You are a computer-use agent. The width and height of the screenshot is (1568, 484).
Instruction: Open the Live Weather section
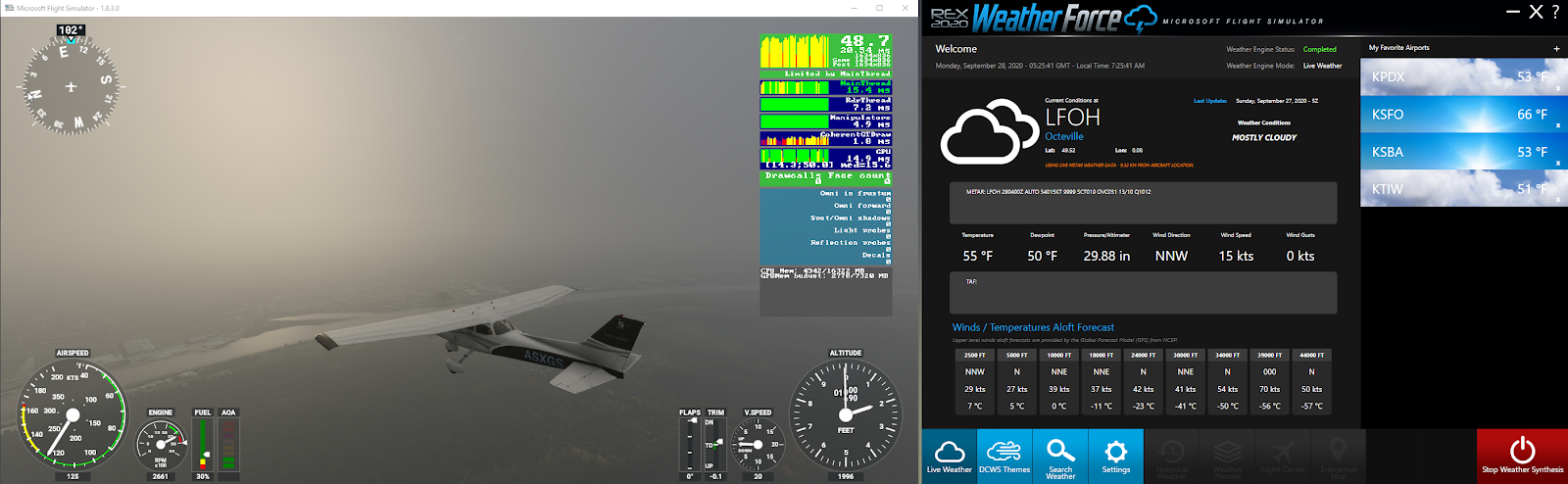[950, 457]
